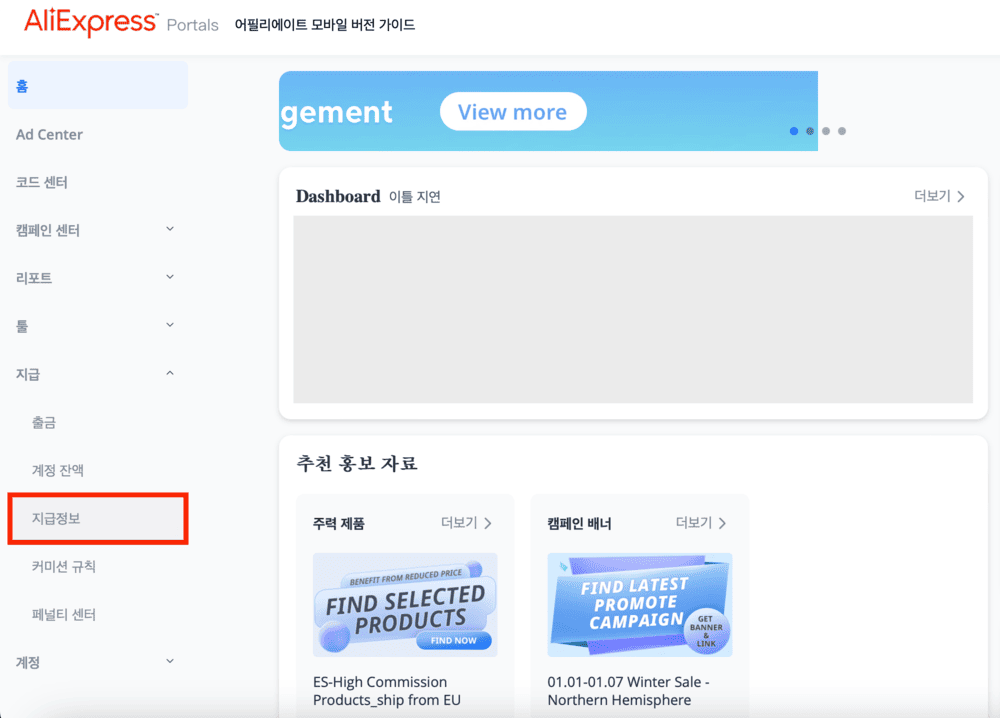This screenshot has height=718, width=1000.
Task: Open Ad Center menu item
Action: [x=49, y=135]
